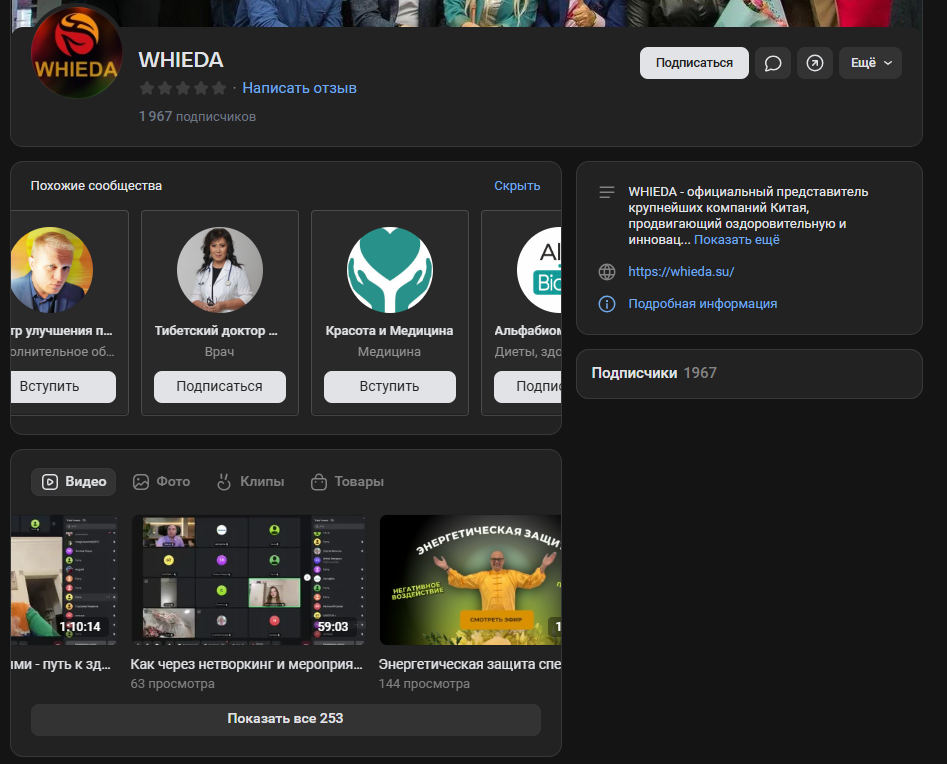Open the WHIEDA community avatar

(76, 53)
